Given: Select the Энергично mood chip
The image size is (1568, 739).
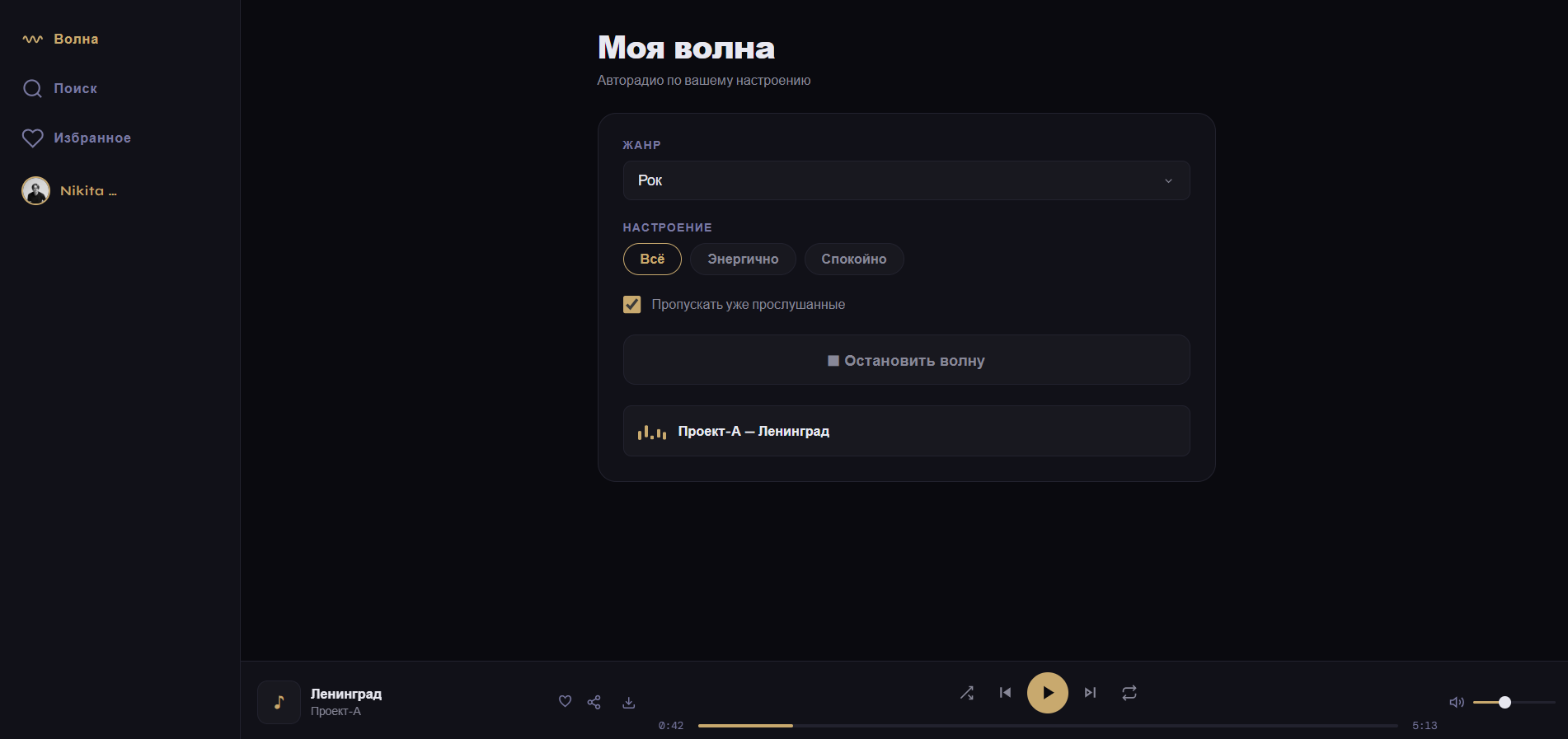Looking at the screenshot, I should point(742,260).
